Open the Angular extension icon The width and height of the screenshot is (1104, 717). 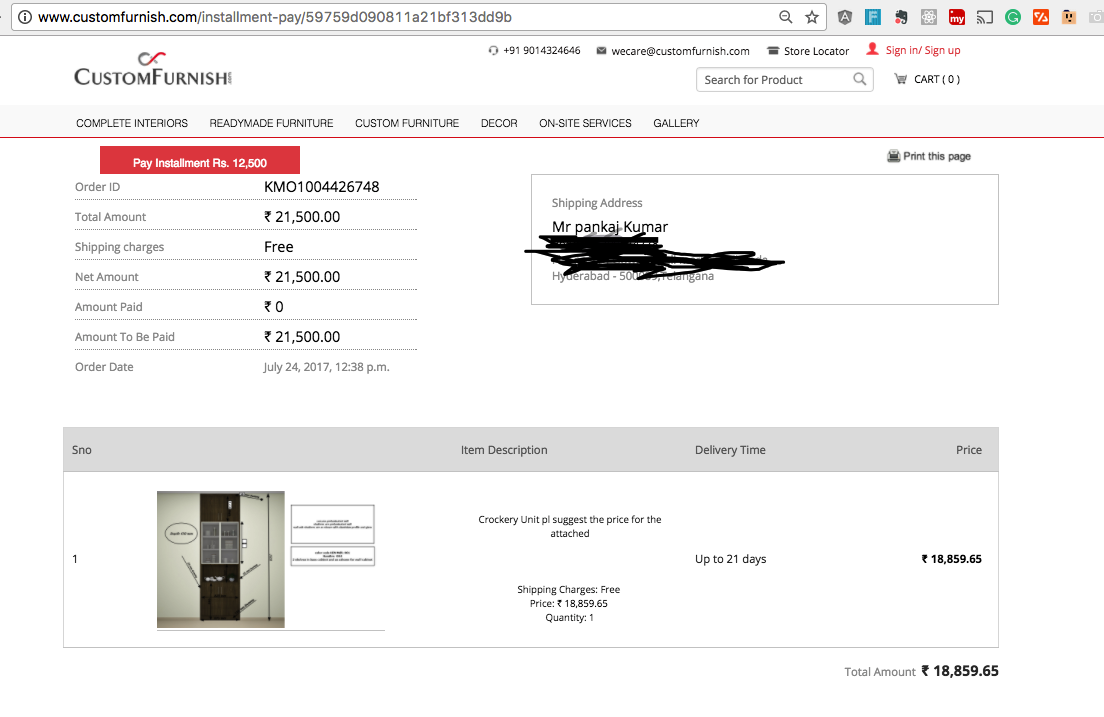845,17
